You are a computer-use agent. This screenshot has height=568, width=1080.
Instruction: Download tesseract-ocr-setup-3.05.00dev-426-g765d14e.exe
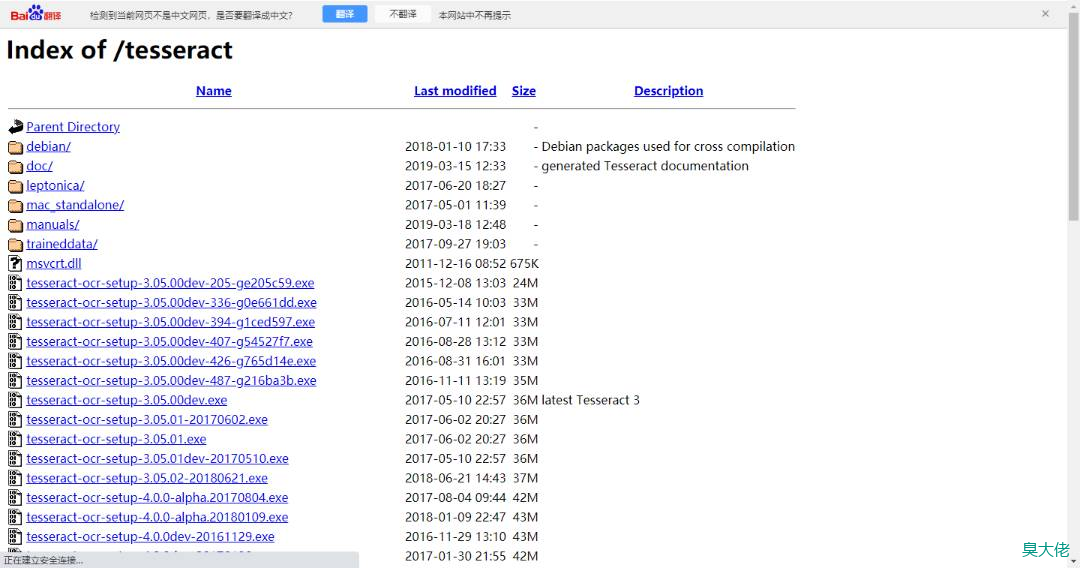click(x=172, y=361)
